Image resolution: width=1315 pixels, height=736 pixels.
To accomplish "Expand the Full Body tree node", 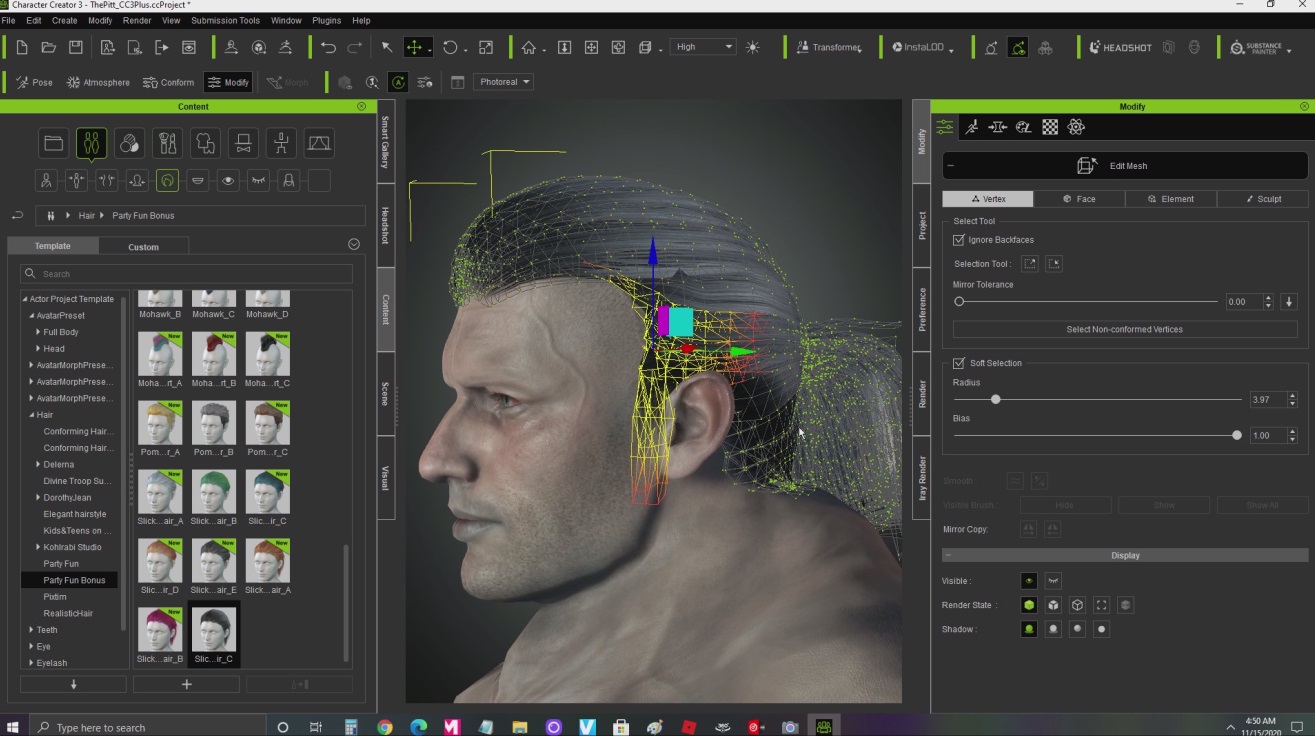I will click(x=38, y=332).
